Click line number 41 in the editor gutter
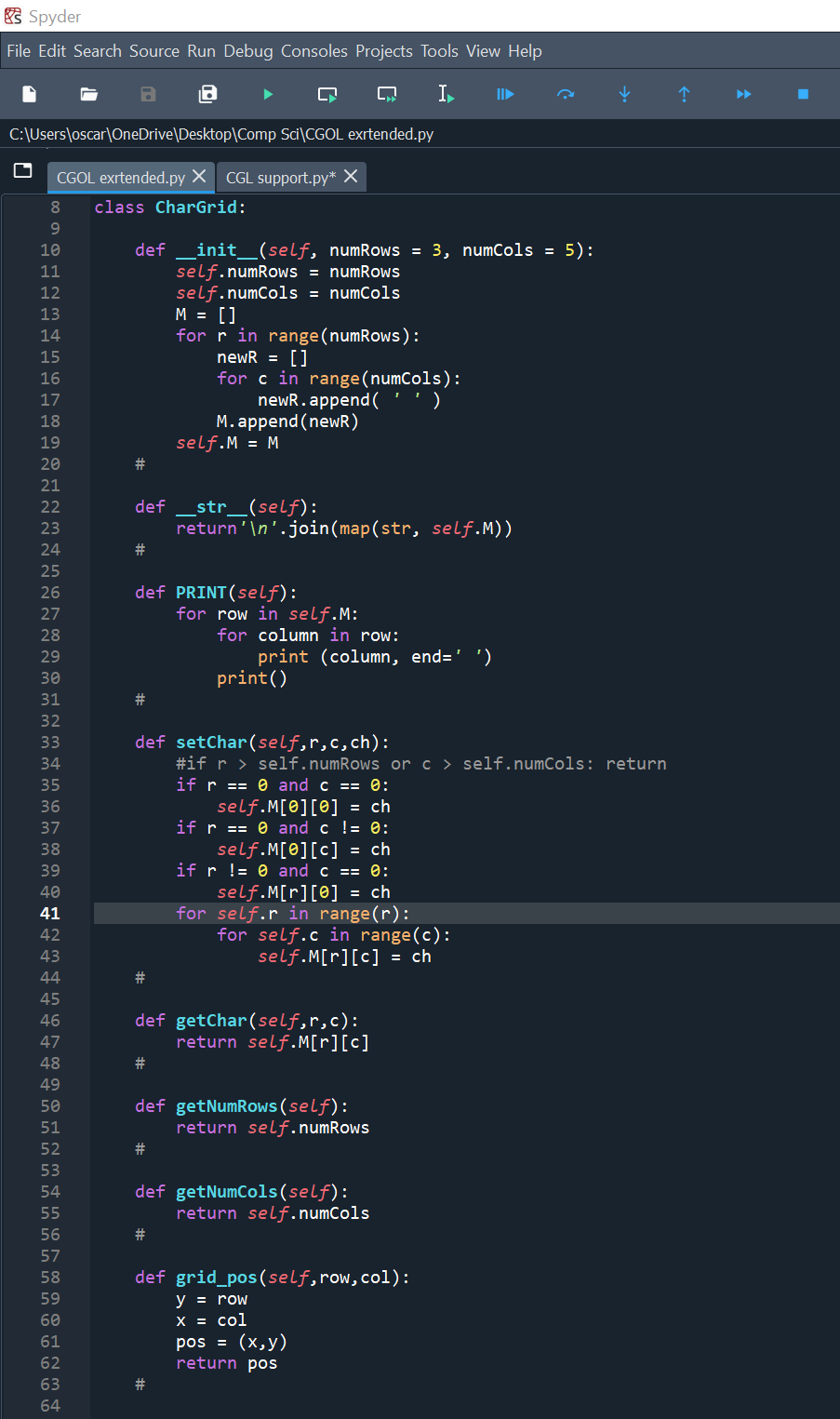The height and width of the screenshot is (1419, 840). 50,913
